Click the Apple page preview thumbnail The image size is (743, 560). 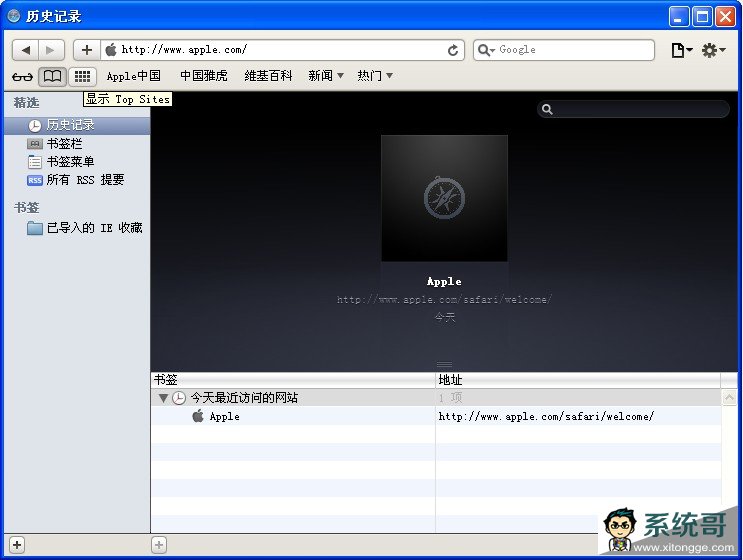tap(444, 198)
